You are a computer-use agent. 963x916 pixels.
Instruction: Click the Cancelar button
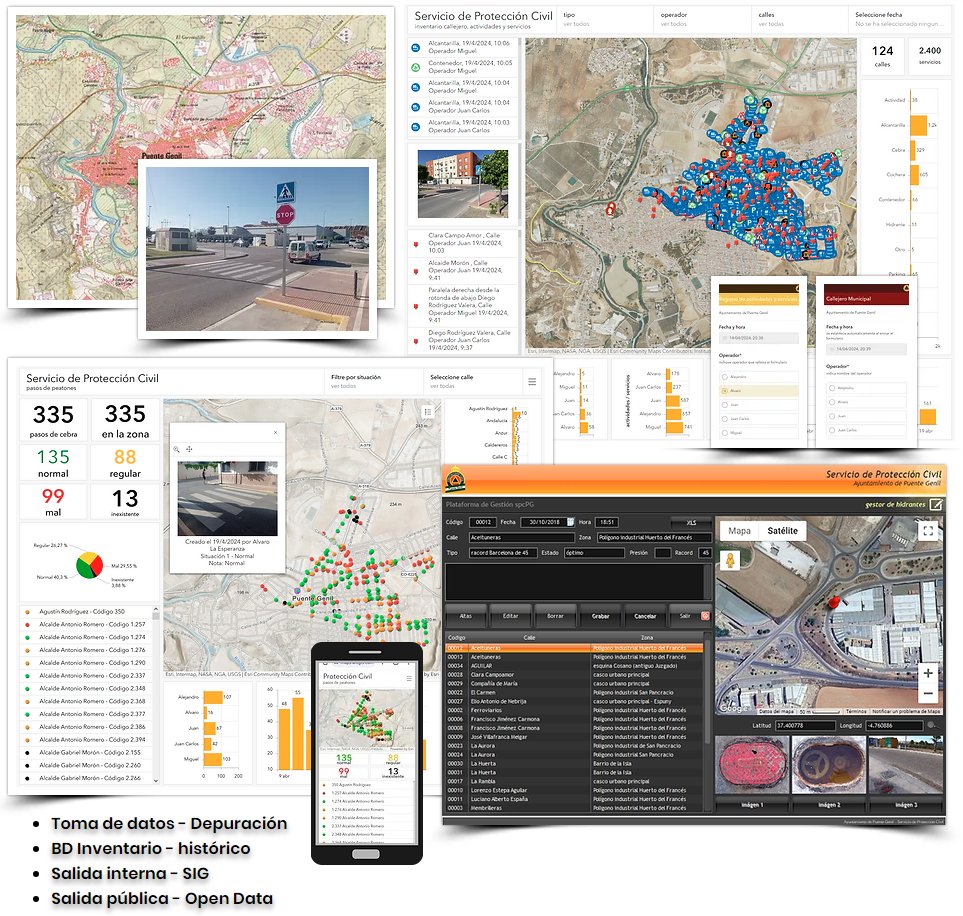645,616
